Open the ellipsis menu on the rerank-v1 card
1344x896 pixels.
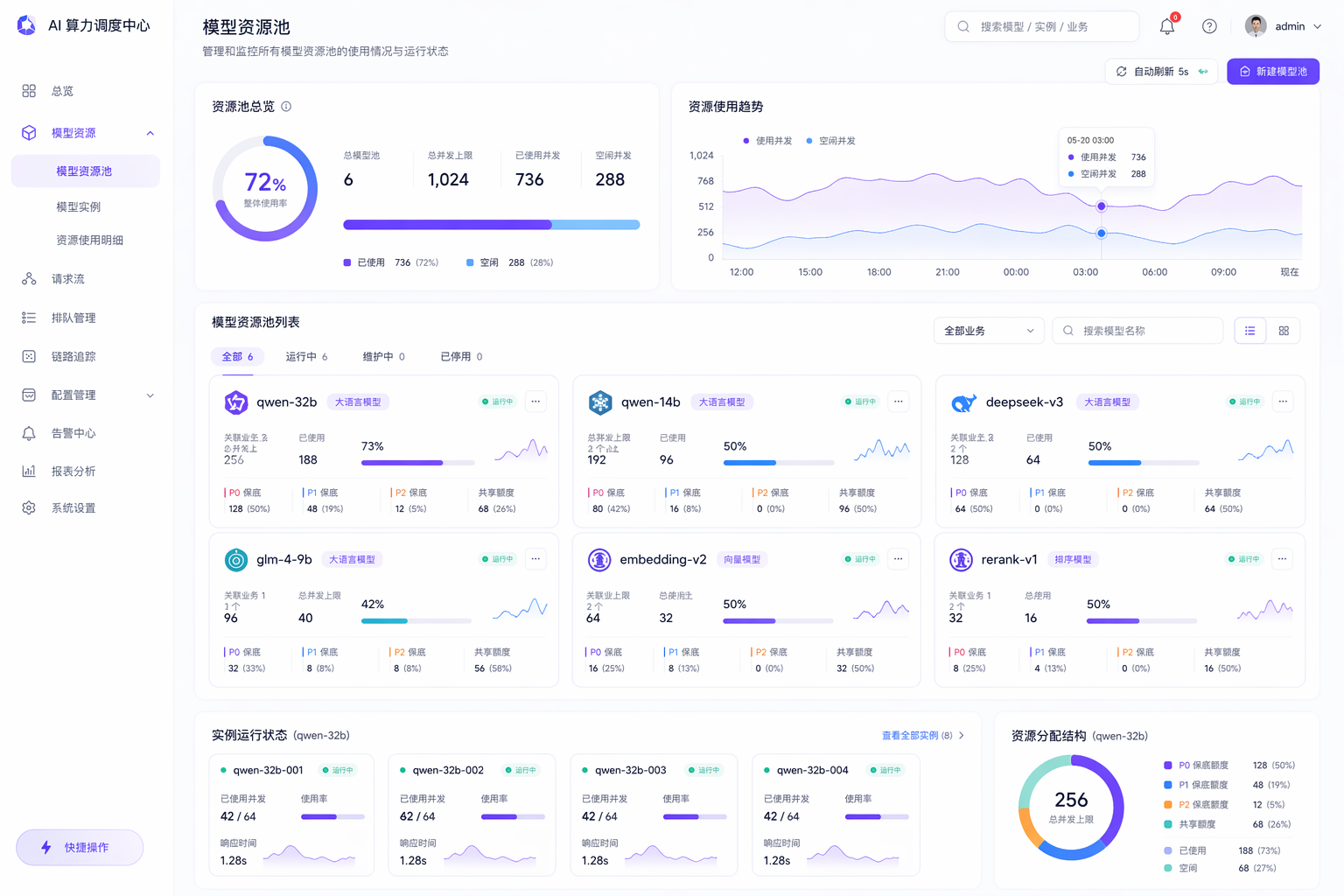click(x=1282, y=559)
